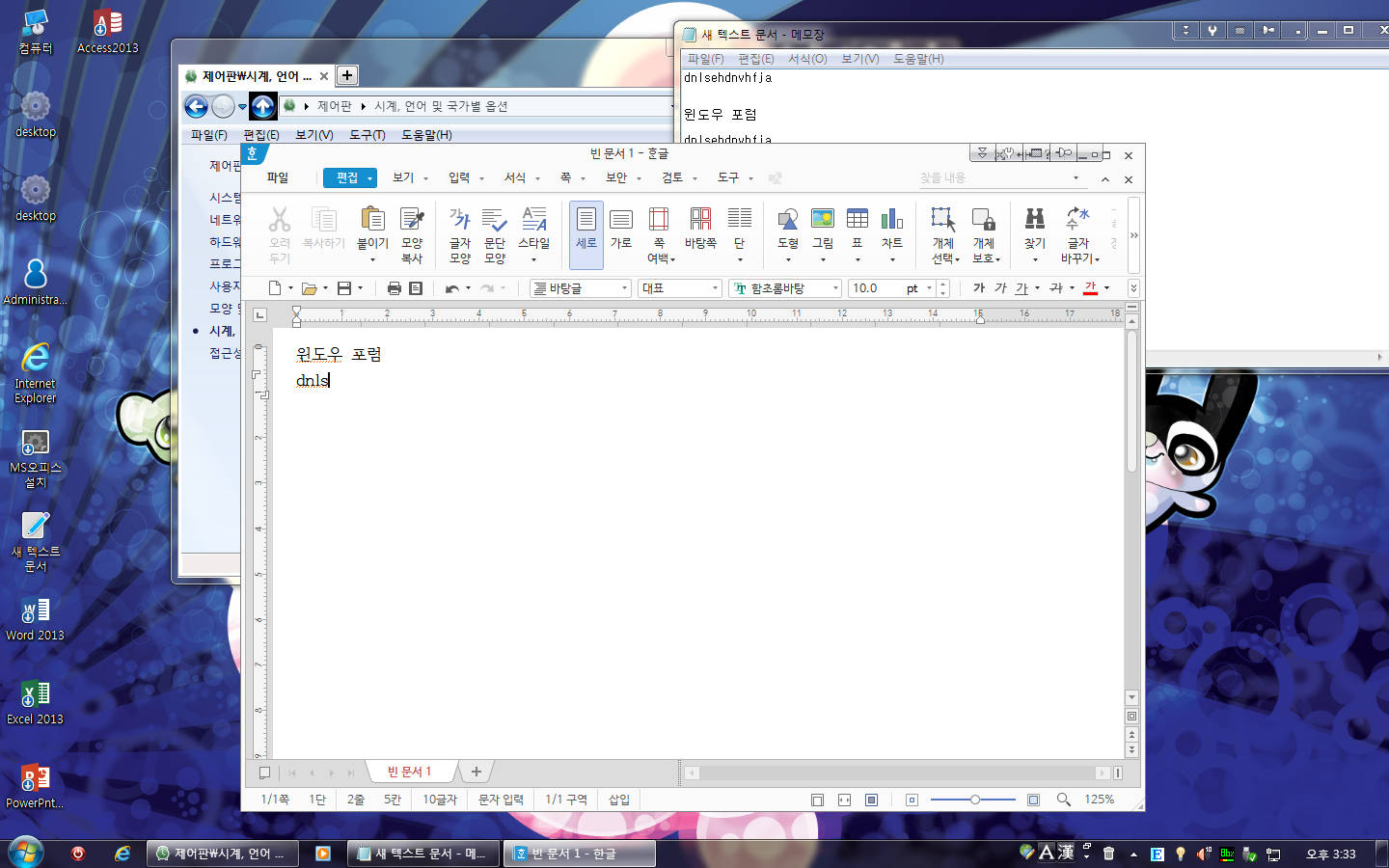This screenshot has width=1389, height=868.
Task: Open the Start menu orb
Action: [26, 854]
